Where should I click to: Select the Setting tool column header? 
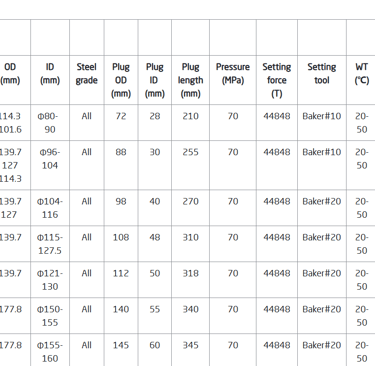[x=322, y=74]
